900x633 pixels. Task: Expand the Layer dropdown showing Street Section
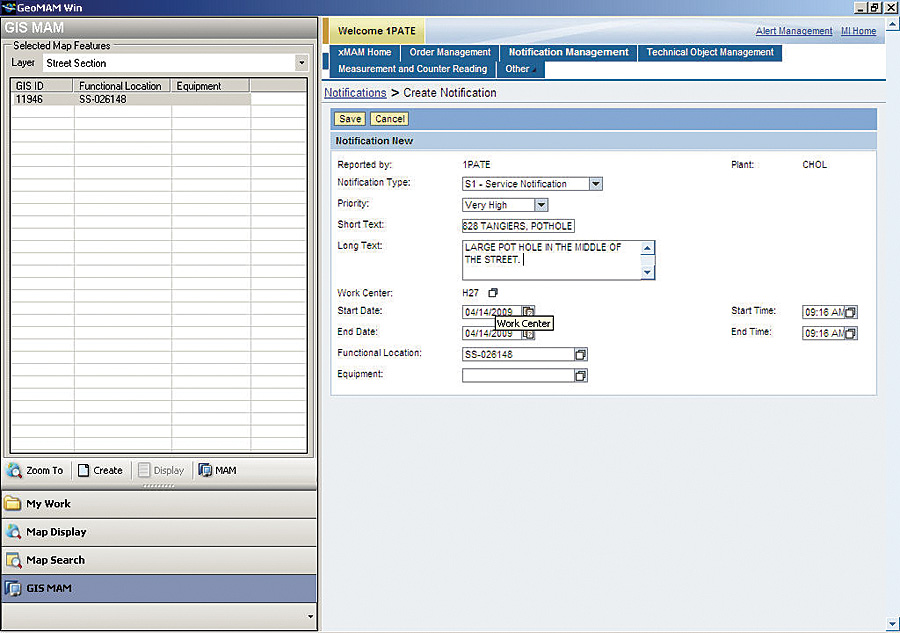301,62
